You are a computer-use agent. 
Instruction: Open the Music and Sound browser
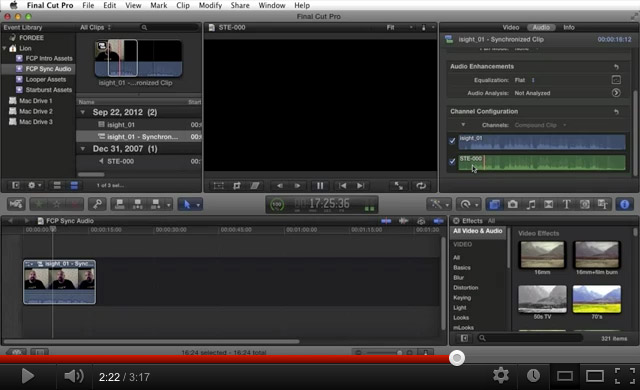[x=531, y=204]
